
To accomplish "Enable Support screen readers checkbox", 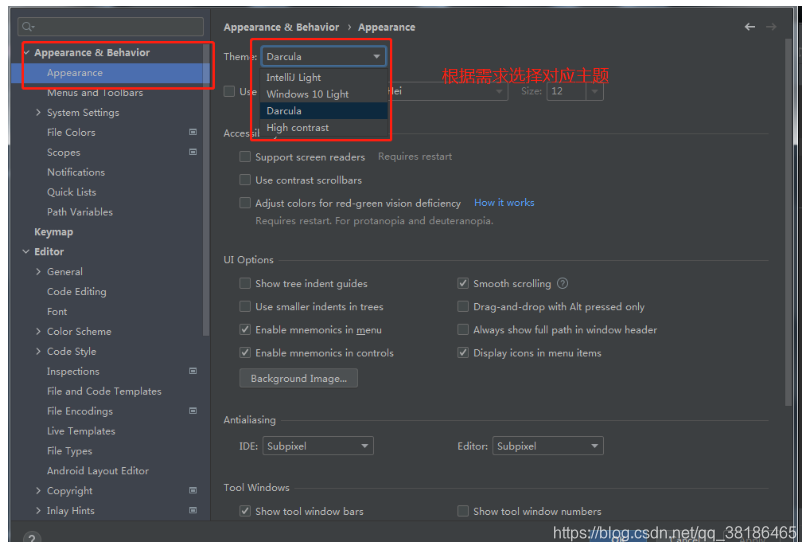I will 245,156.
